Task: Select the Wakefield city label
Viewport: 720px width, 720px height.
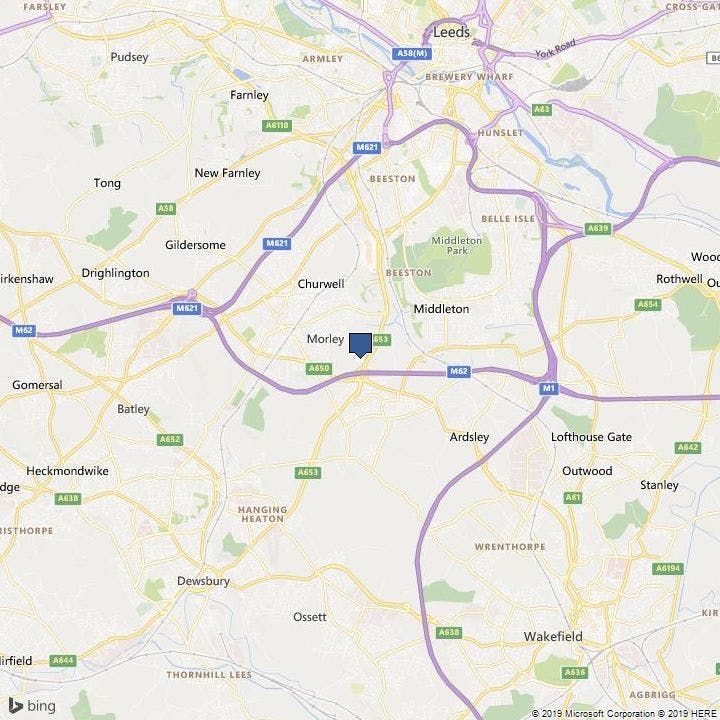Action: (553, 636)
